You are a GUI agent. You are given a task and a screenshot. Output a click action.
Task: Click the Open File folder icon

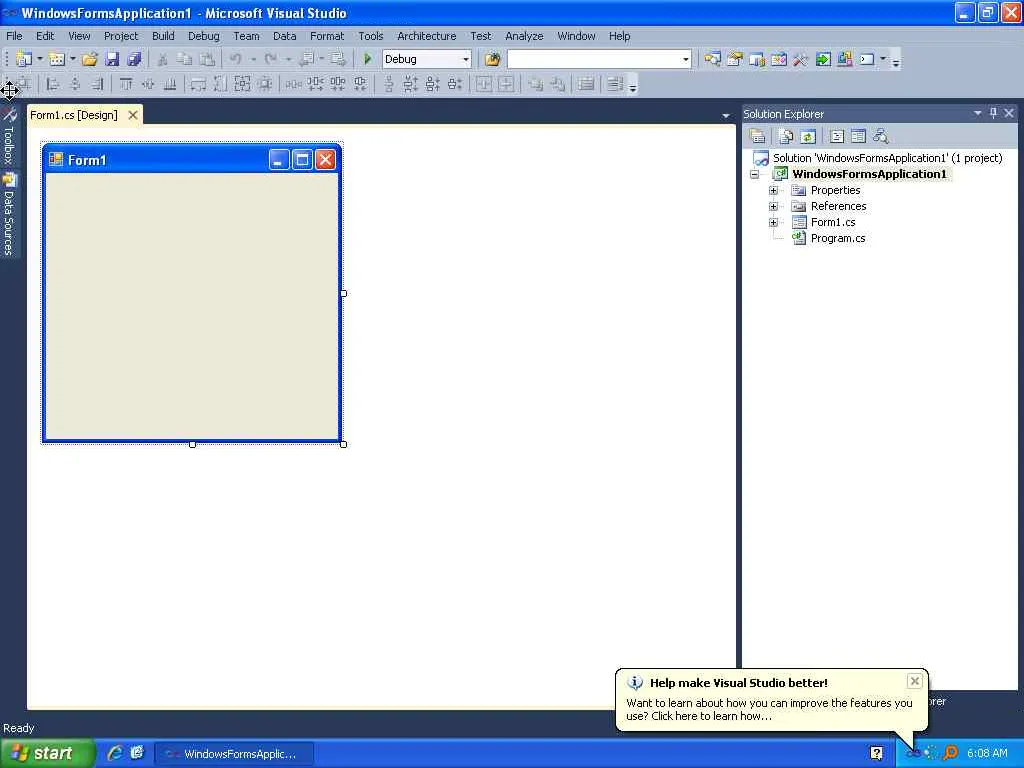pos(89,59)
